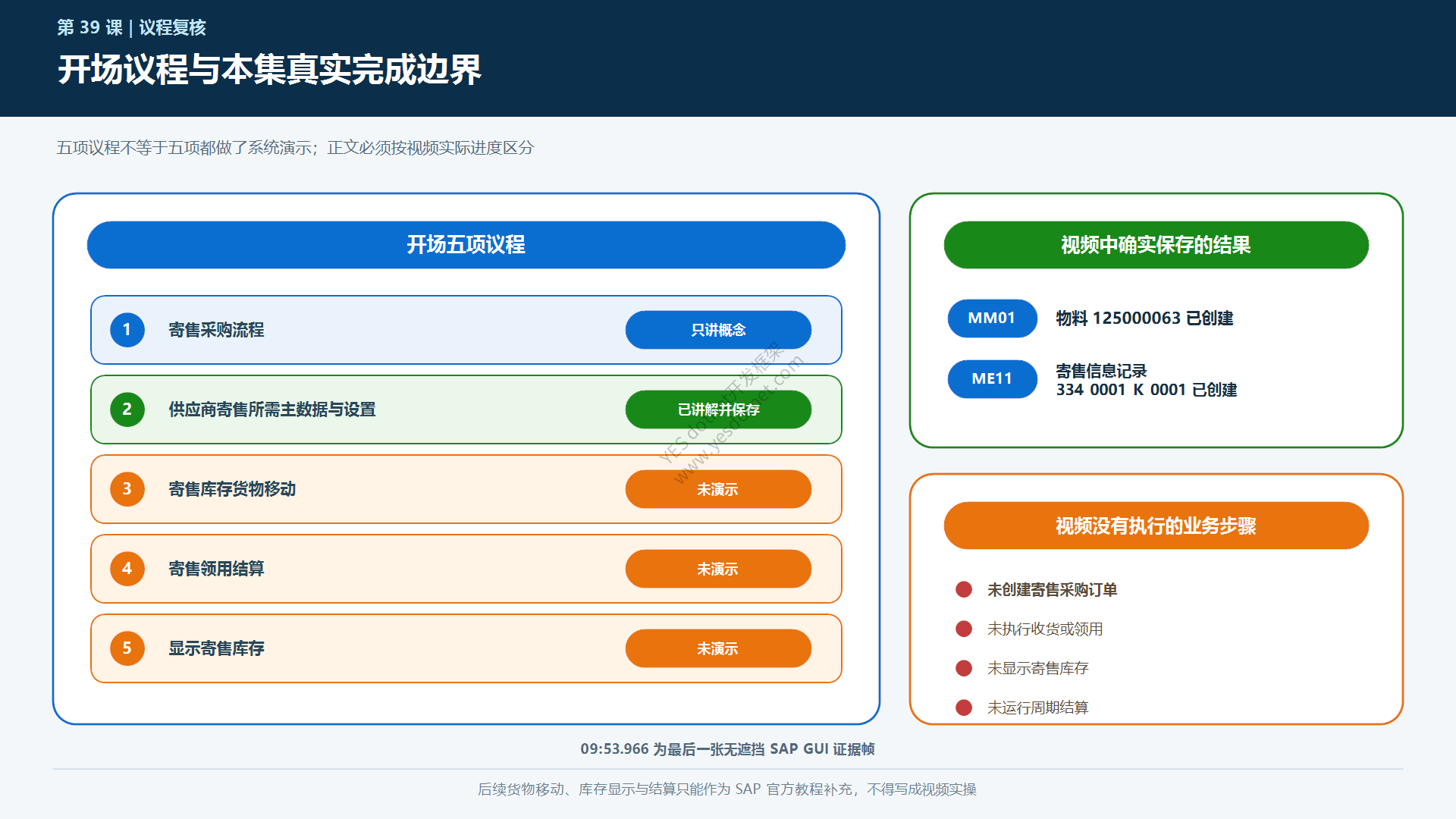
Task: Select the 开场五项议程 header bar
Action: tap(466, 245)
